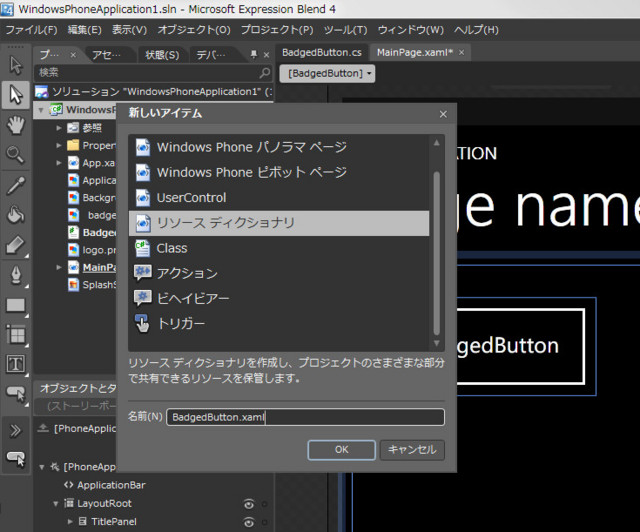Toggle lock dot of LayoutRoot
The image size is (640, 532).
click(264, 504)
